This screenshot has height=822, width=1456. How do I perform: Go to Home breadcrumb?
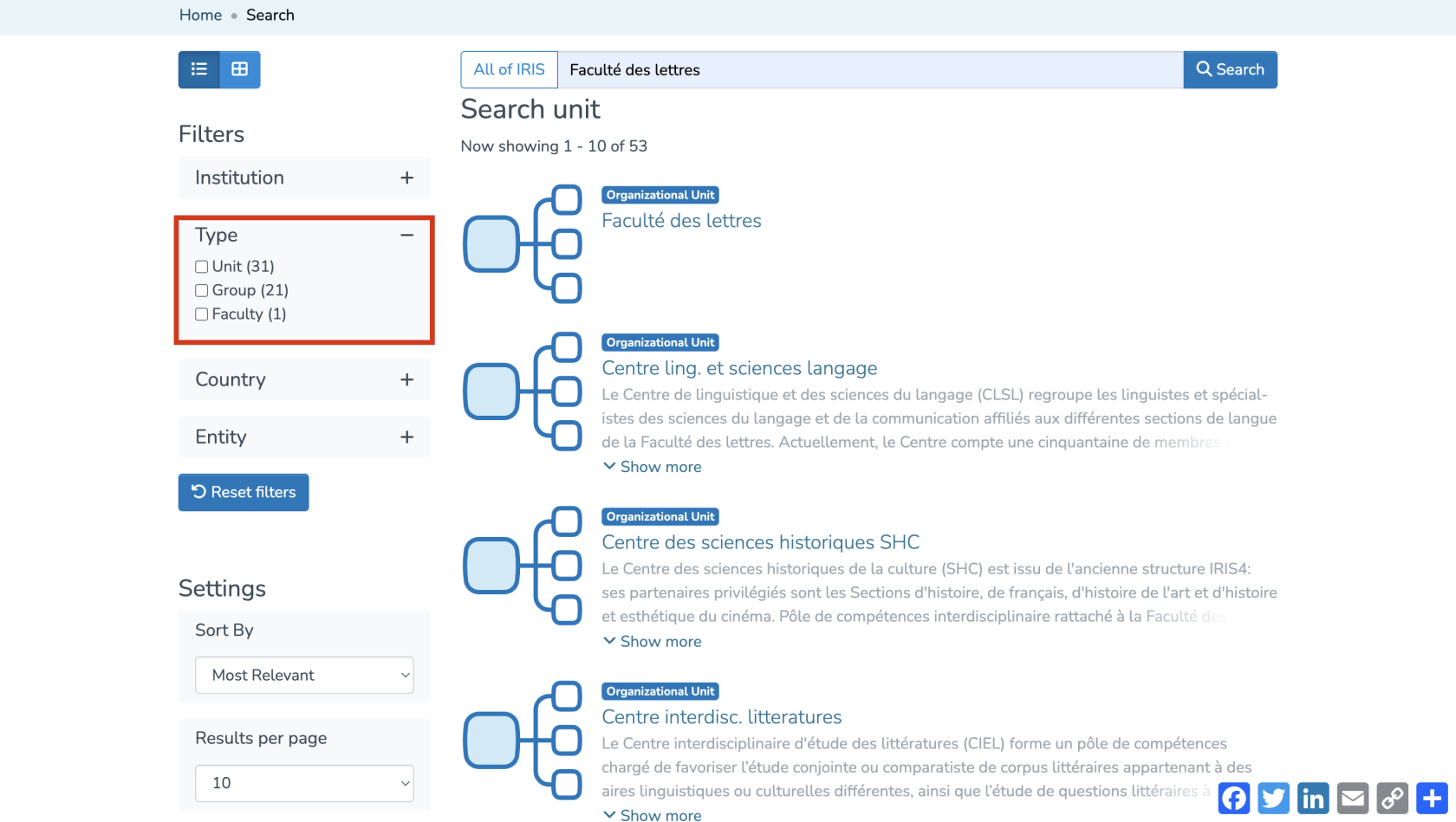click(x=200, y=15)
